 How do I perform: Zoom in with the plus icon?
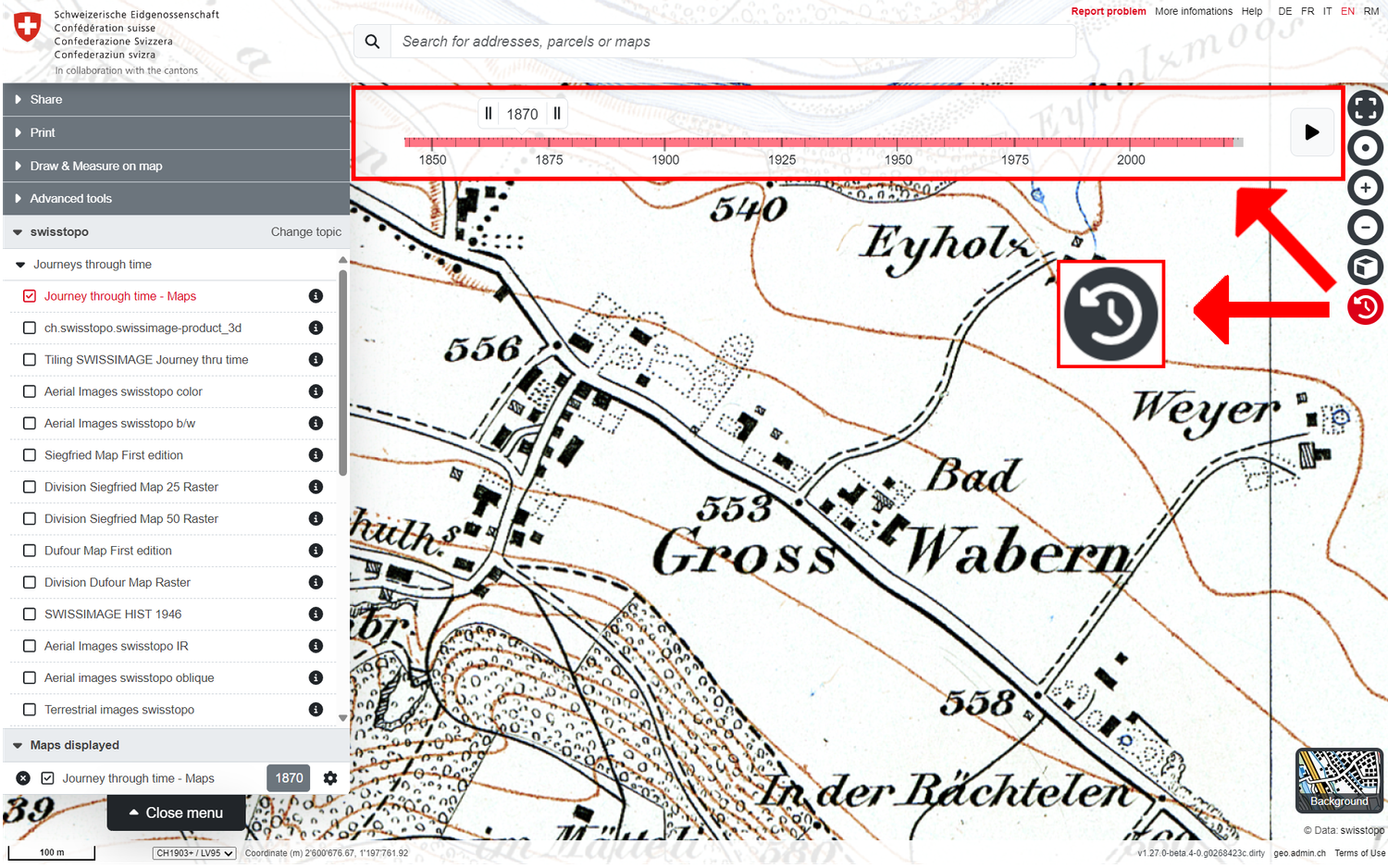coord(1365,188)
